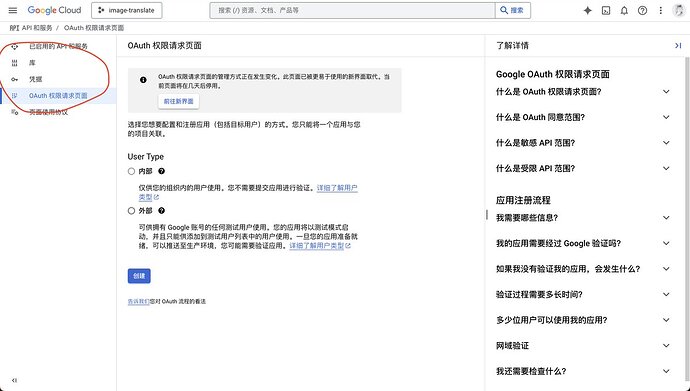The image size is (690, 391).
Task: Open the image-translate project picker
Action: coord(127,11)
